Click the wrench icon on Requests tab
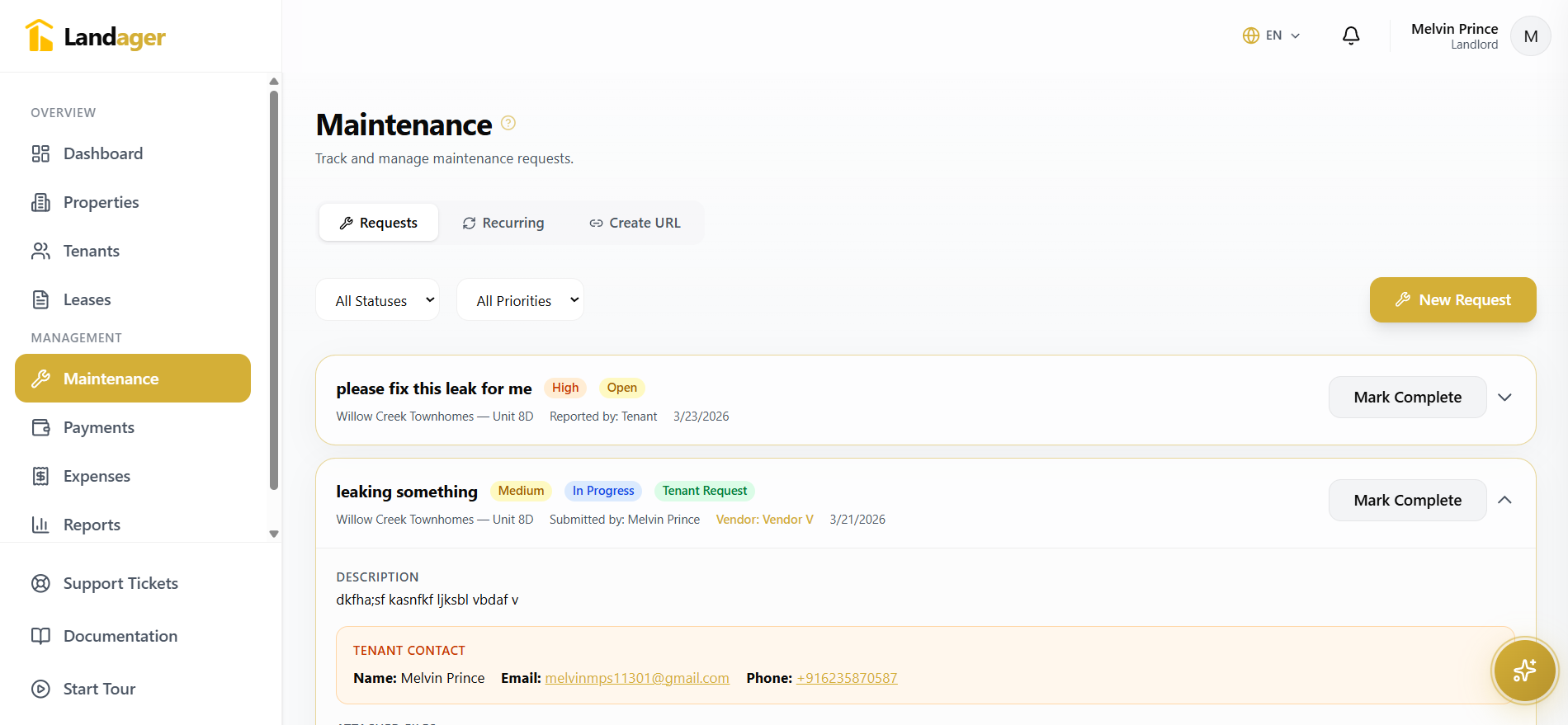The image size is (1568, 725). coord(347,223)
